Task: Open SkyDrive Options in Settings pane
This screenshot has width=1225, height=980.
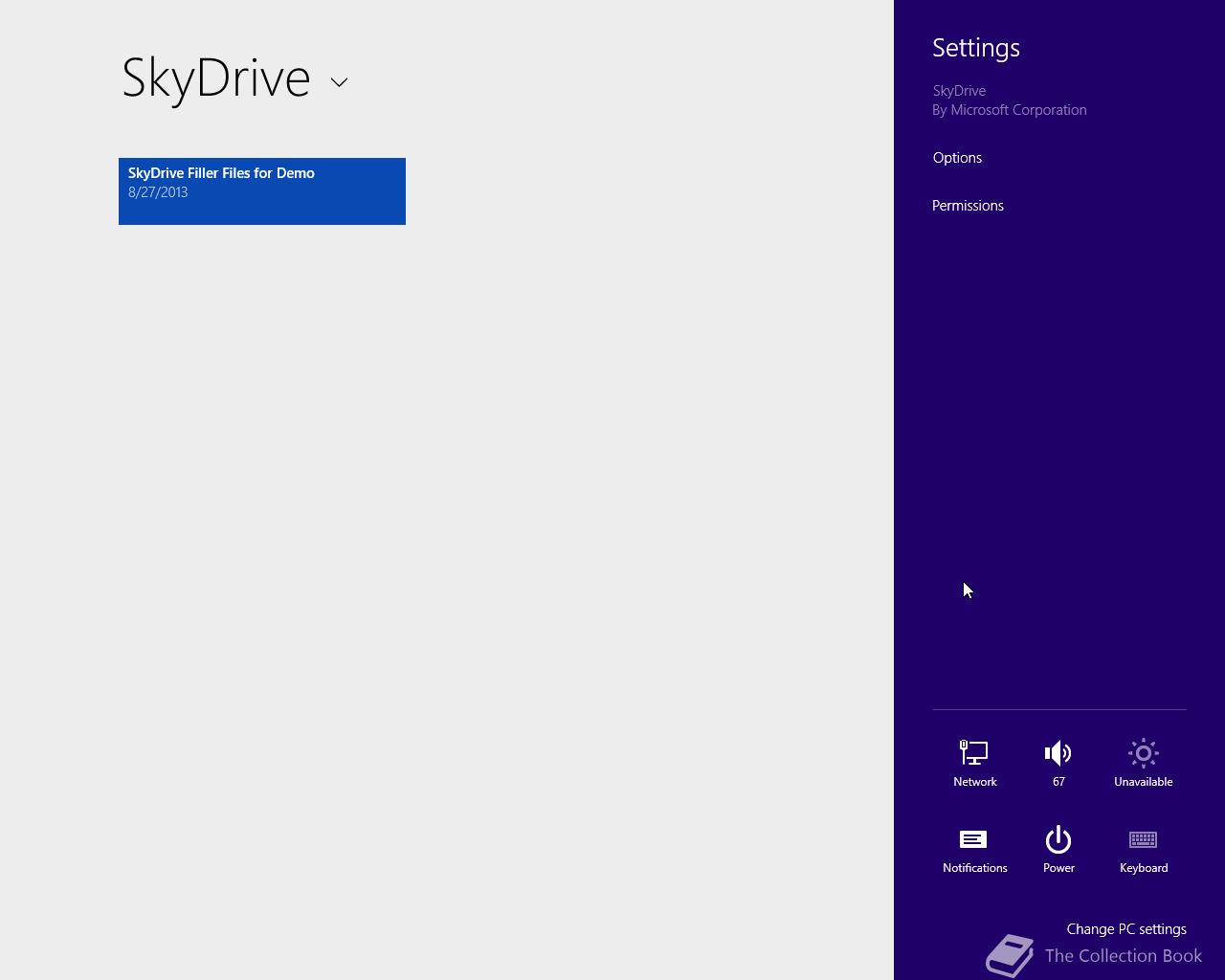Action: click(x=957, y=158)
